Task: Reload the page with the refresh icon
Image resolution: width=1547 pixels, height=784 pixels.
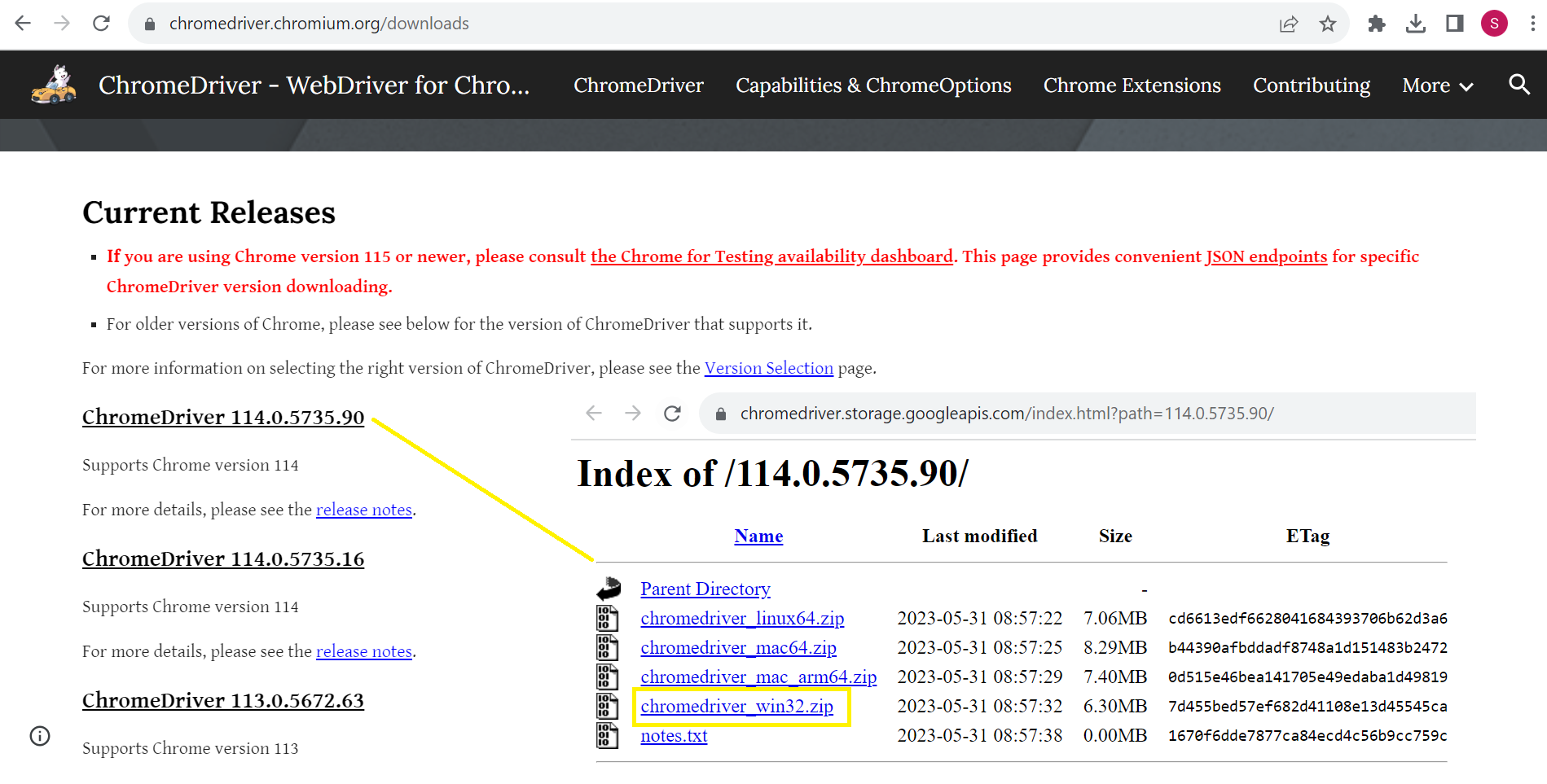Action: pos(101,24)
